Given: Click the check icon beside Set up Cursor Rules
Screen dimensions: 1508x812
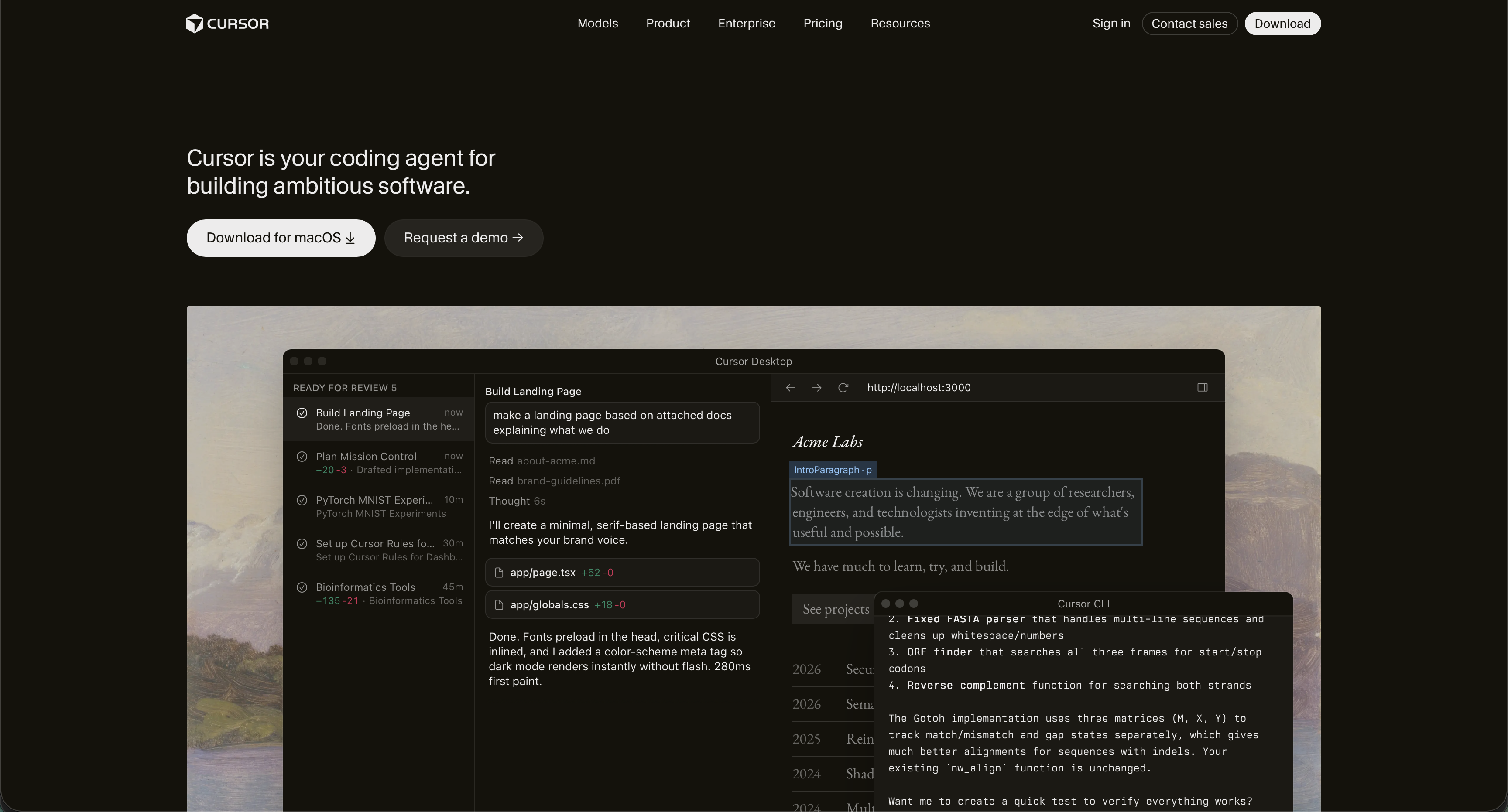Looking at the screenshot, I should coord(302,543).
